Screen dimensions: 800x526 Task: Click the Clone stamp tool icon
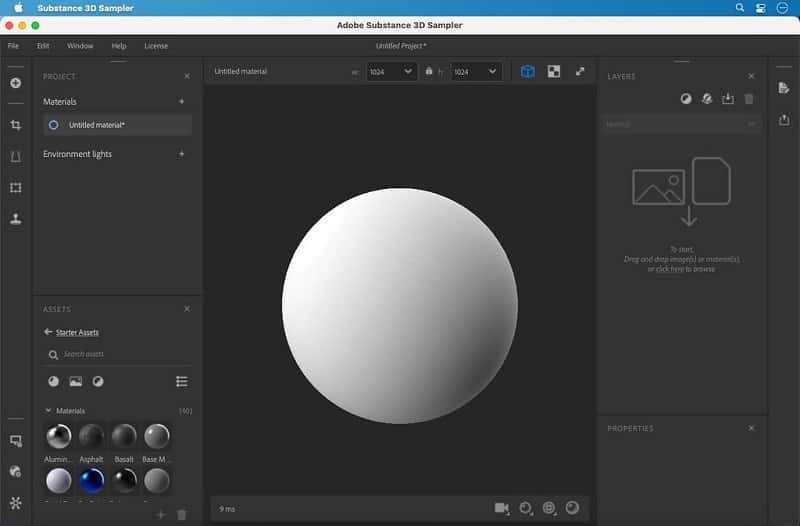click(x=15, y=219)
